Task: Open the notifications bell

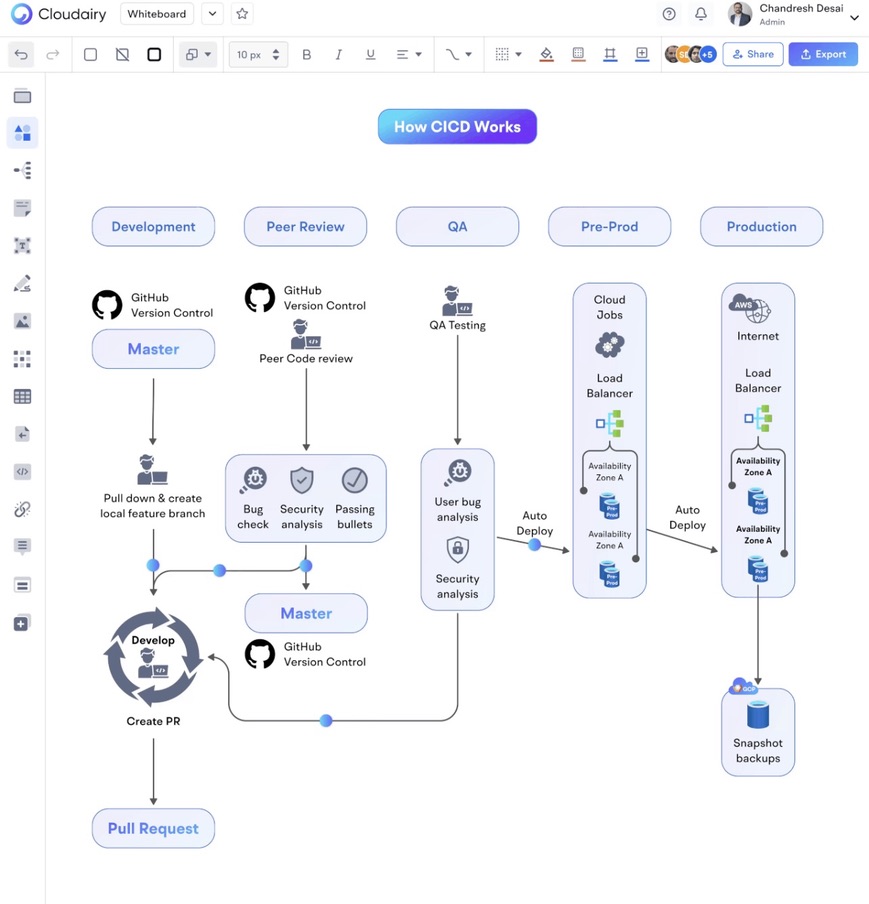Action: pos(701,14)
